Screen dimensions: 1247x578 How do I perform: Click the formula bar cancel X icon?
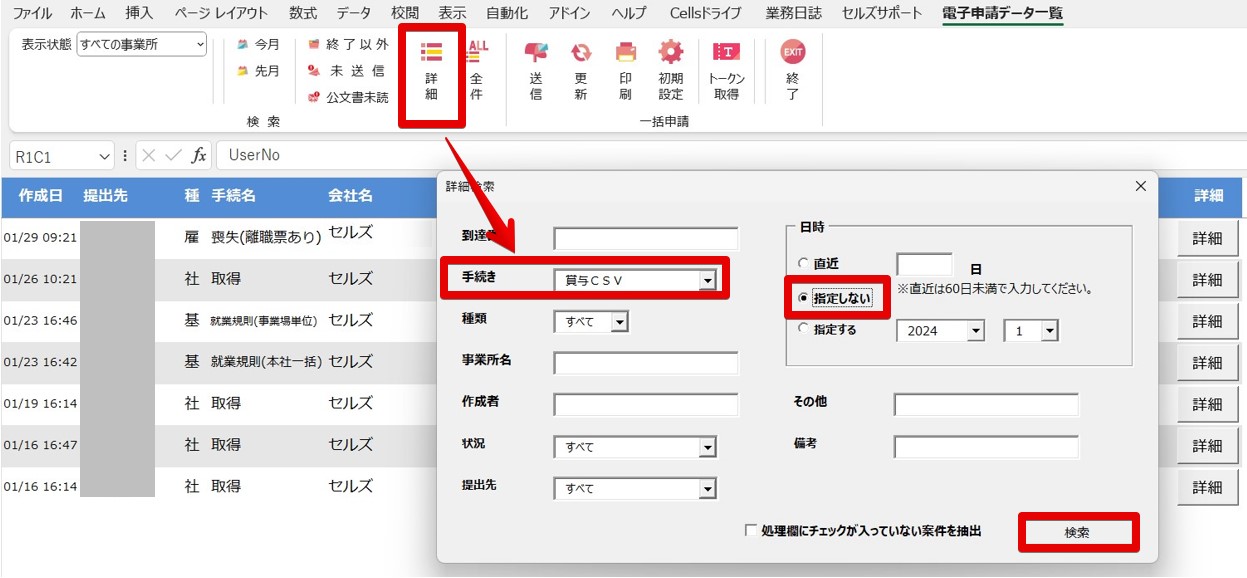(149, 155)
